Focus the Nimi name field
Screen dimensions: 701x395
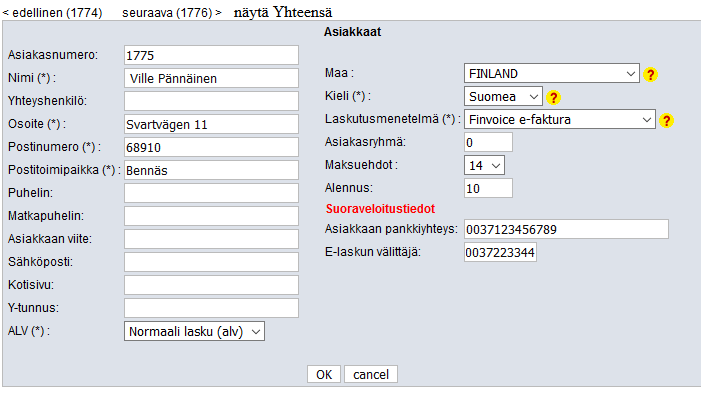(211, 78)
